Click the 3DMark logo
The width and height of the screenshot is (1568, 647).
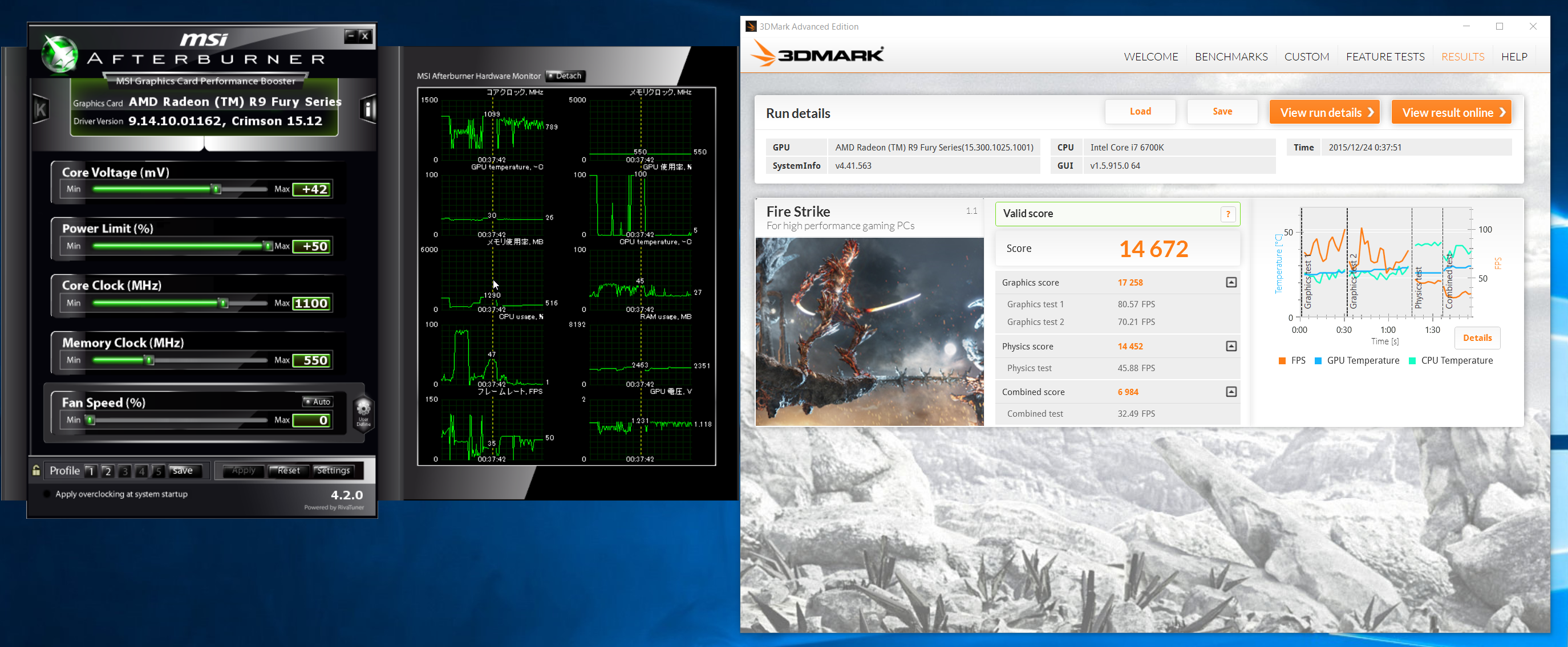[x=817, y=54]
